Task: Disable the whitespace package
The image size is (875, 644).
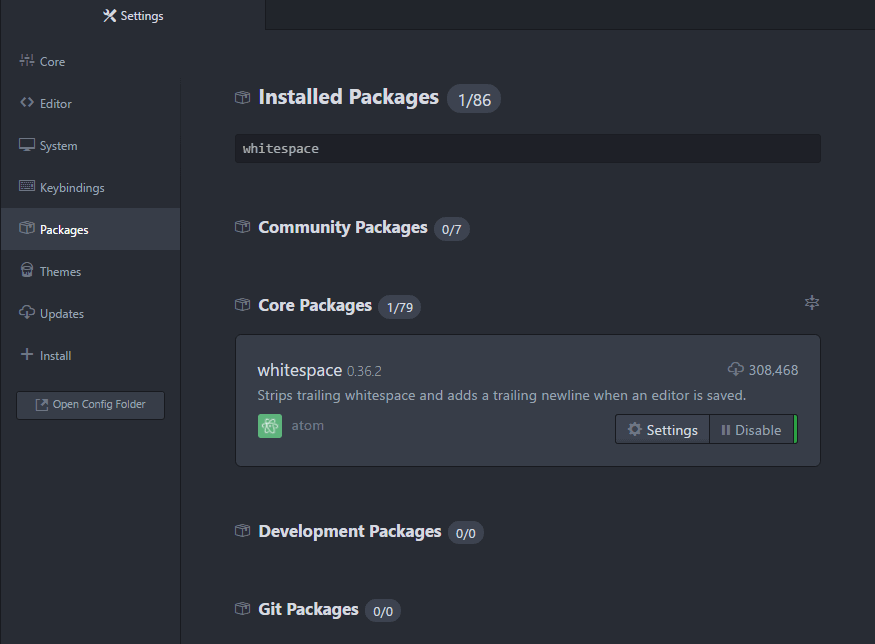Action: tap(751, 430)
